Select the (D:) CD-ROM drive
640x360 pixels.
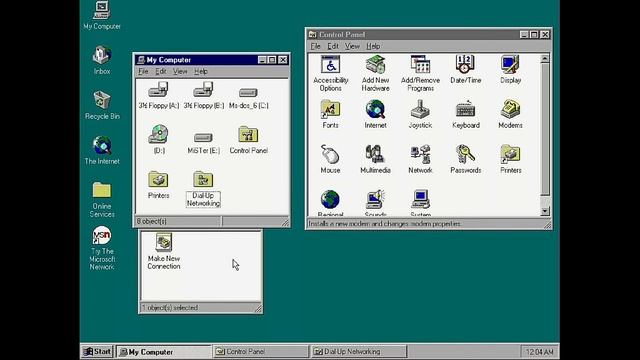point(159,140)
